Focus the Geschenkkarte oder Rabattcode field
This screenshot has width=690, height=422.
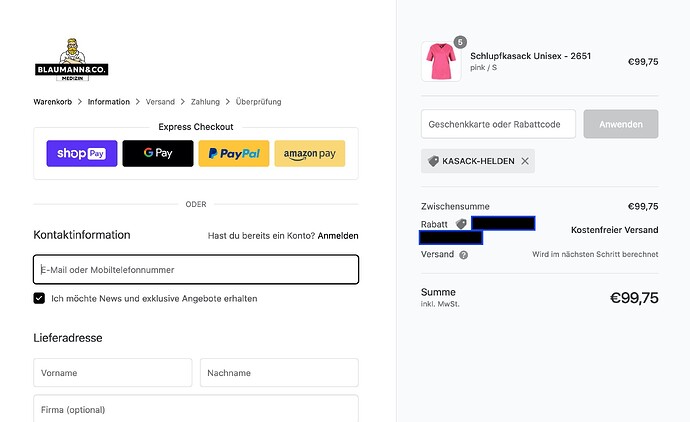(498, 124)
